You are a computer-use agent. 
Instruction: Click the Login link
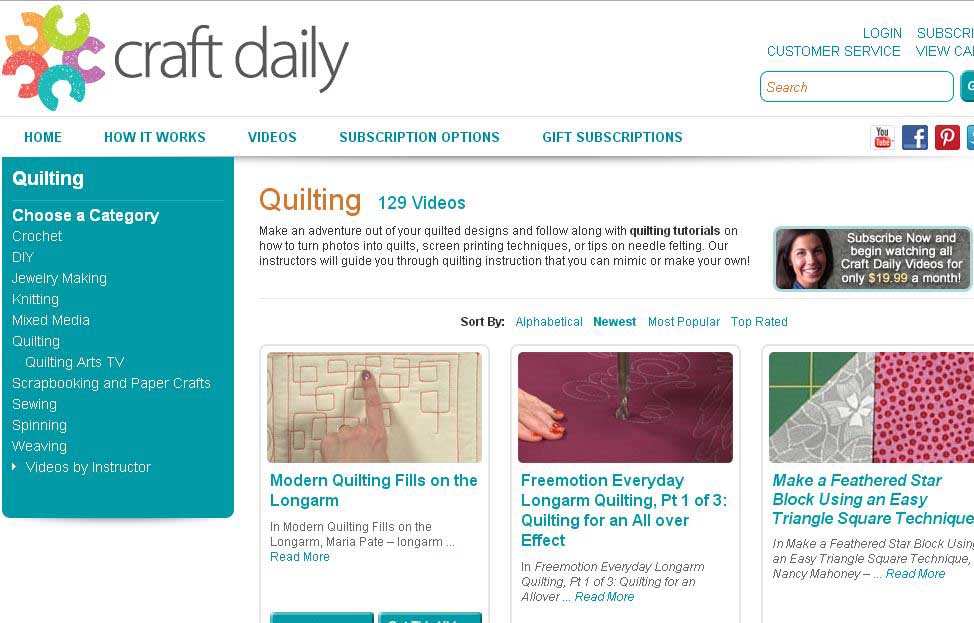[882, 34]
